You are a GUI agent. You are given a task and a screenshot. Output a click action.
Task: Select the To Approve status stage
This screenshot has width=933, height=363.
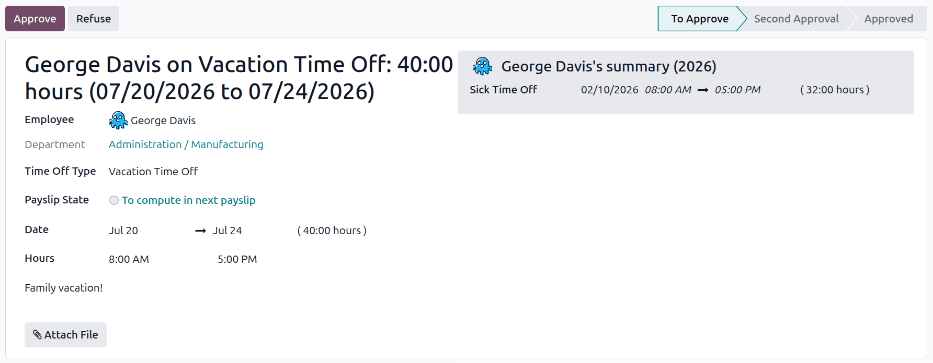(700, 18)
